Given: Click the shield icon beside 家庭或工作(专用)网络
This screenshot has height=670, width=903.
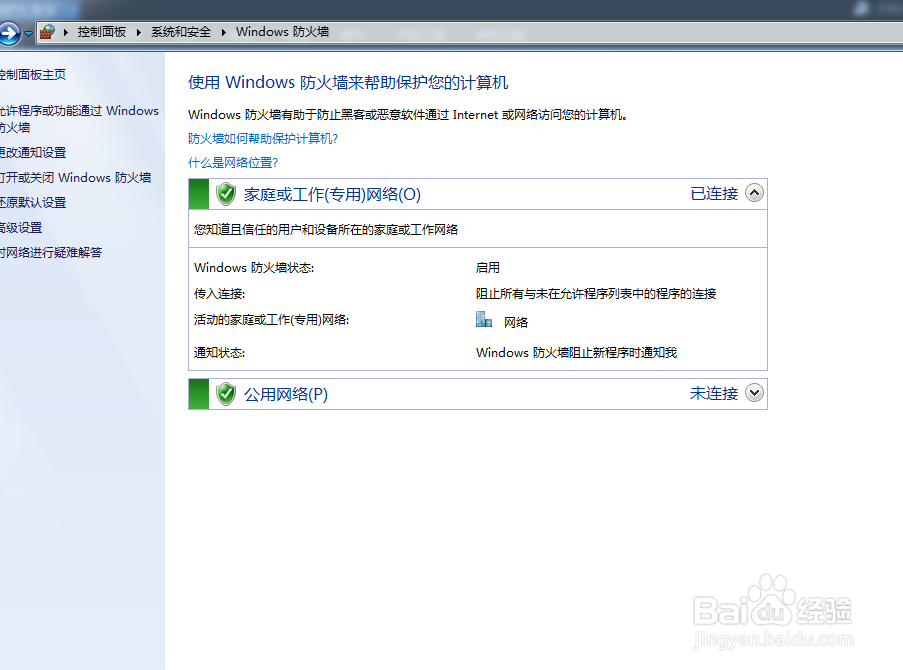Looking at the screenshot, I should click(226, 194).
